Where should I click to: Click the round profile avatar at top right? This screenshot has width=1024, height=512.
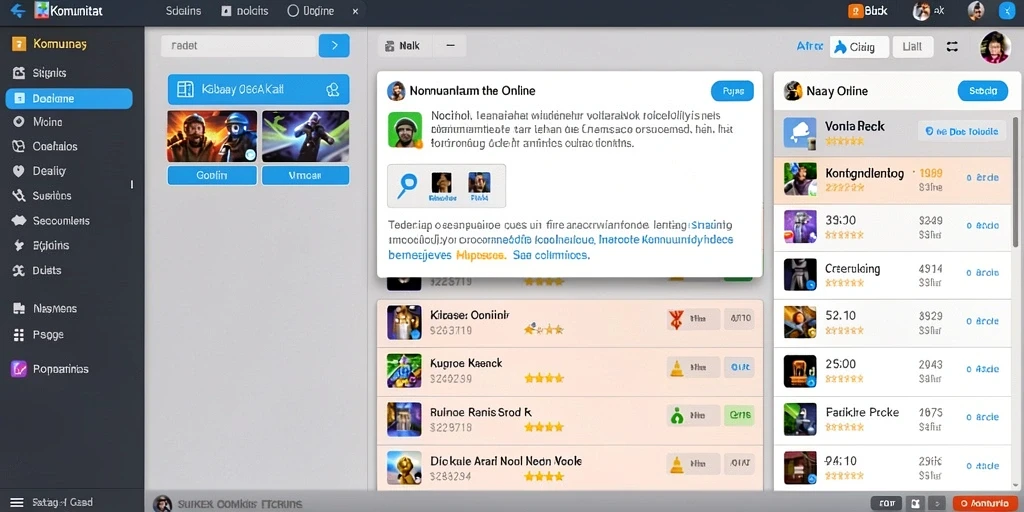(995, 47)
